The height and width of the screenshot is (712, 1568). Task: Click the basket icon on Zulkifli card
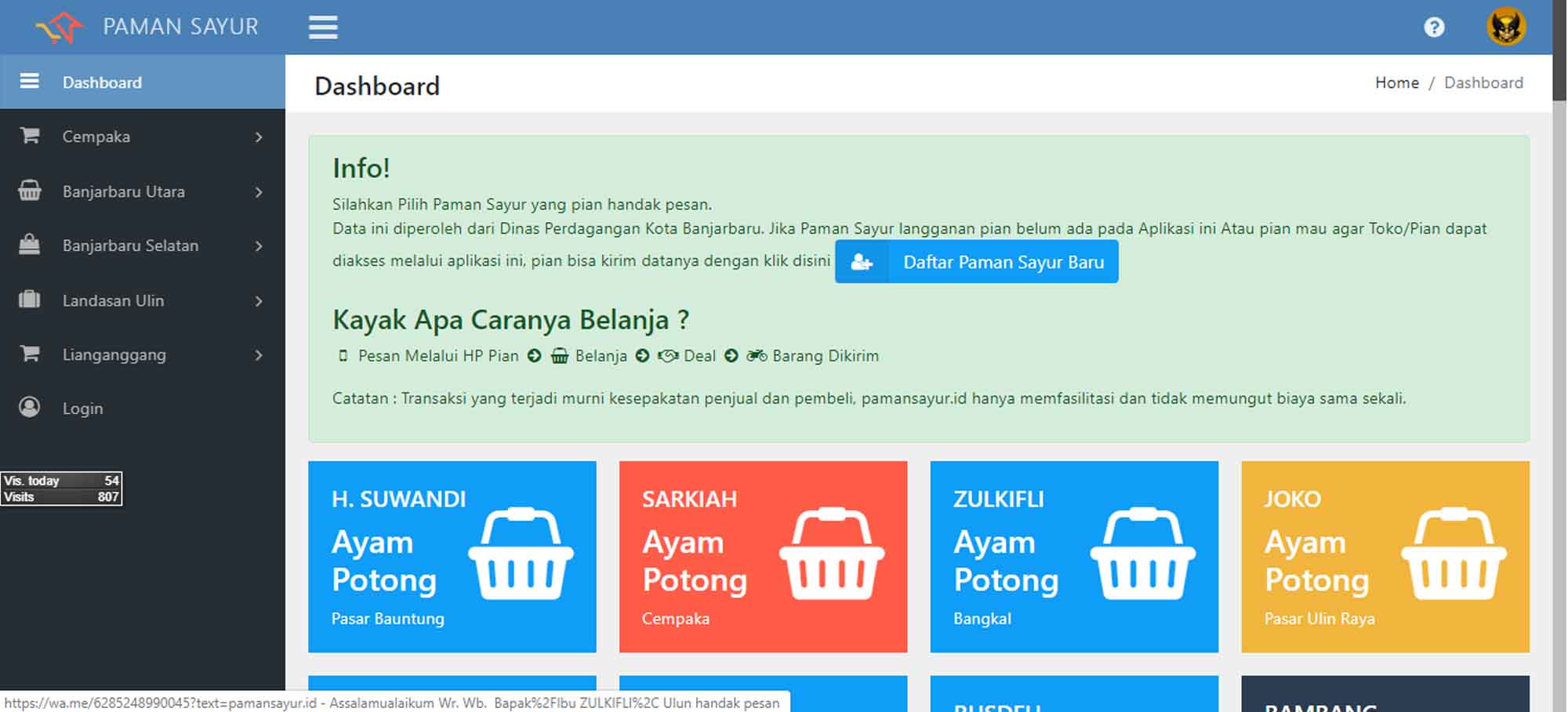click(x=1142, y=554)
